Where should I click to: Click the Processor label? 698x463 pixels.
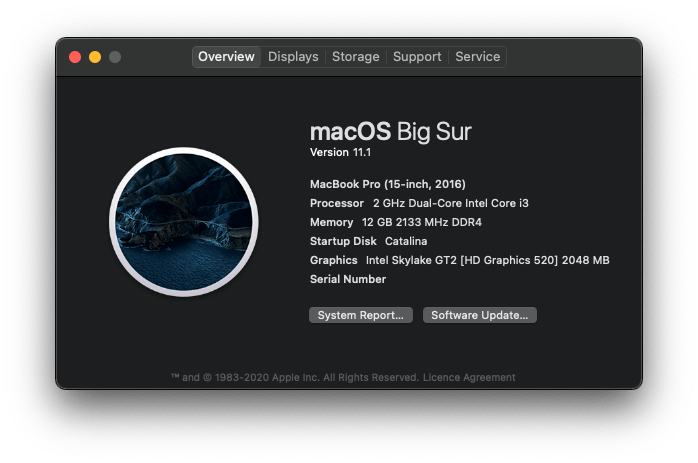[337, 203]
